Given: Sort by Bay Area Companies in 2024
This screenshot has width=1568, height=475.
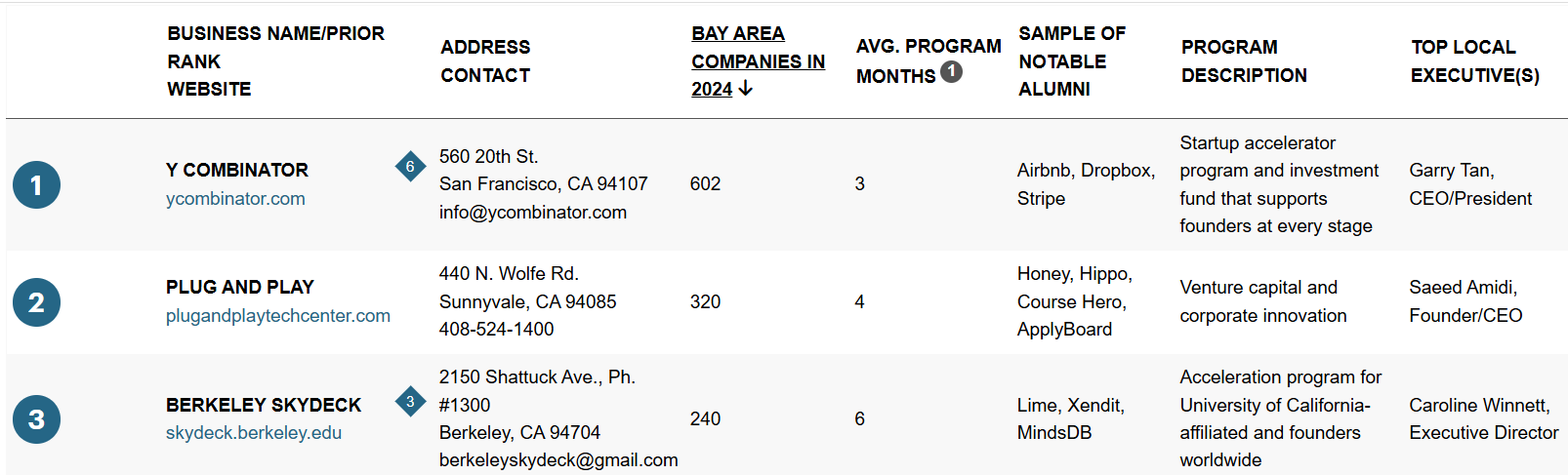Looking at the screenshot, I should (x=757, y=60).
